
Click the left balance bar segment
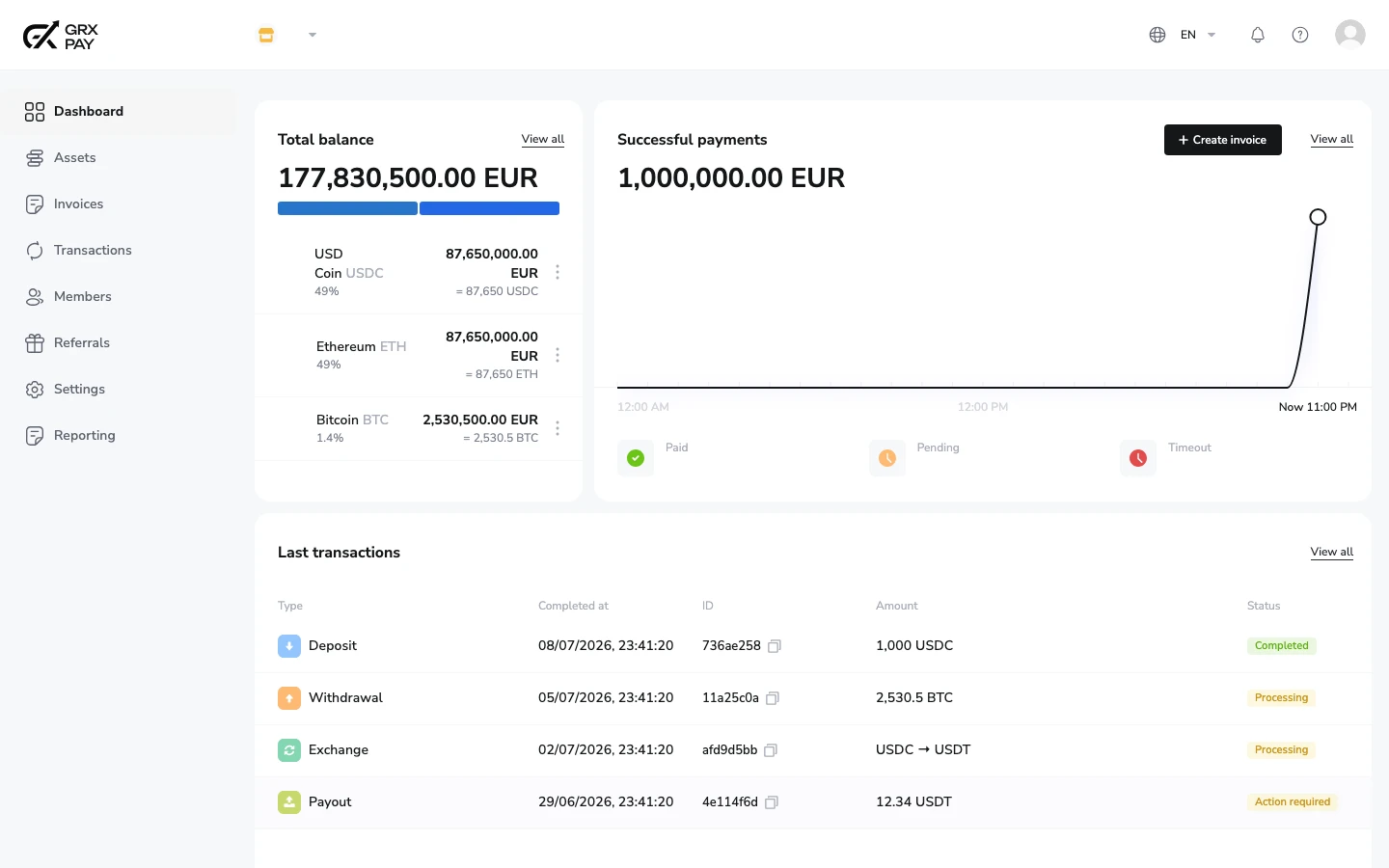click(x=347, y=208)
